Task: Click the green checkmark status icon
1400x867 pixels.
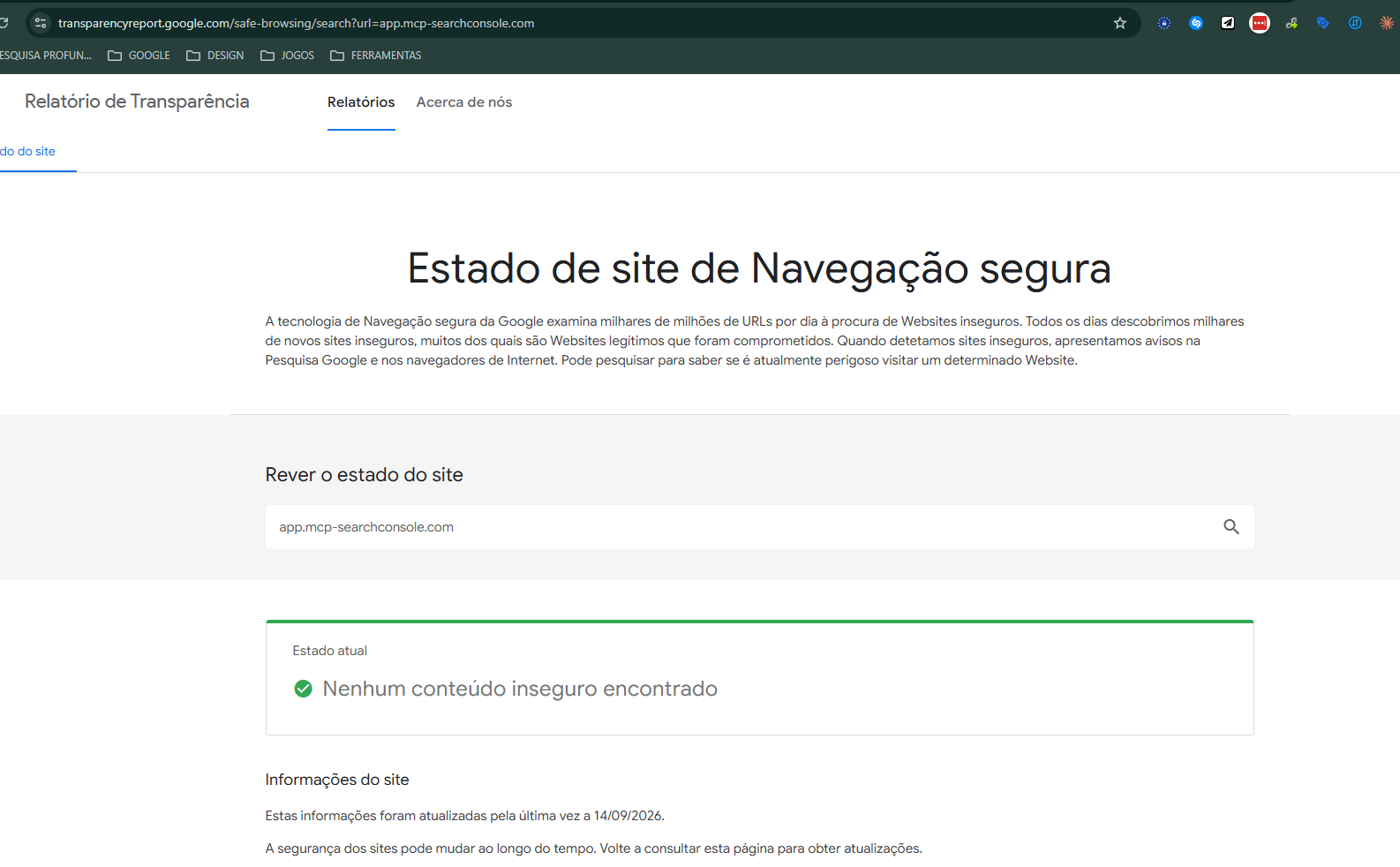Action: [x=303, y=689]
